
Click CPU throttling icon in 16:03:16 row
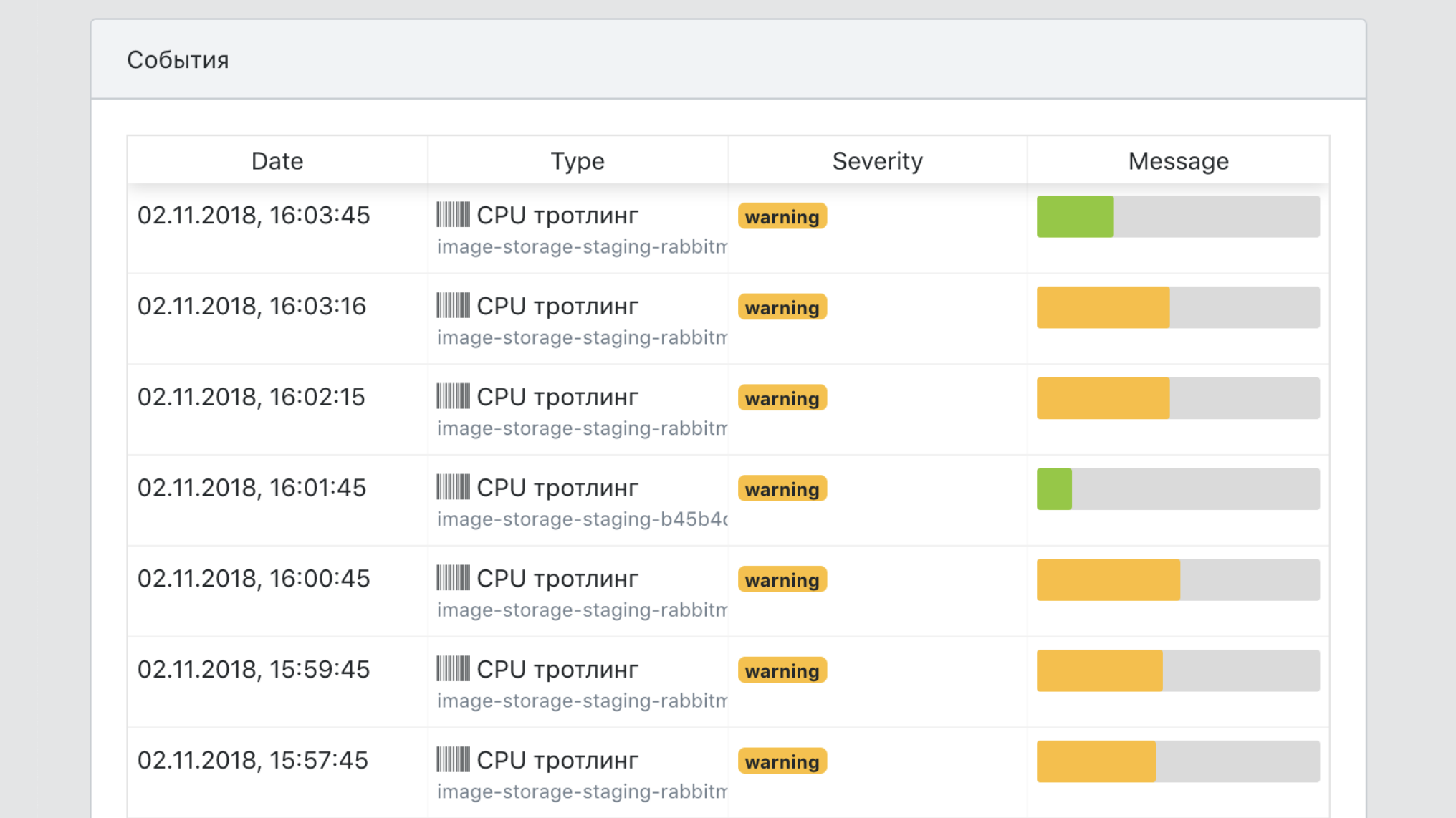pos(453,306)
